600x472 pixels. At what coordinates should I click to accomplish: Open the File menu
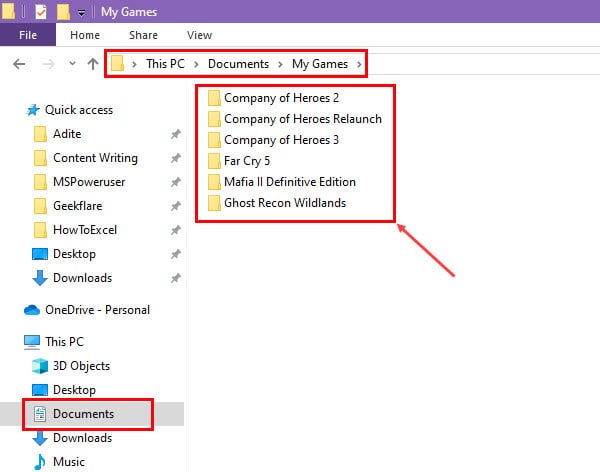[28, 35]
